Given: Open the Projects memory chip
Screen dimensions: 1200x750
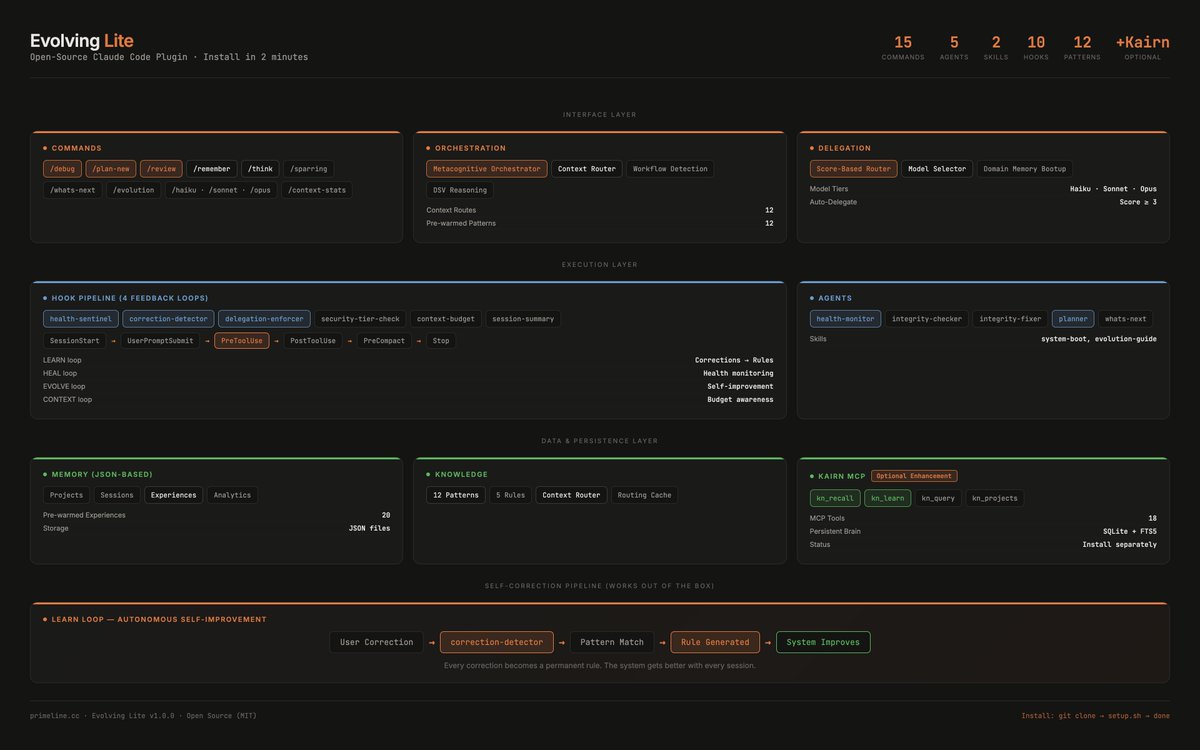Looking at the screenshot, I should click(67, 495).
